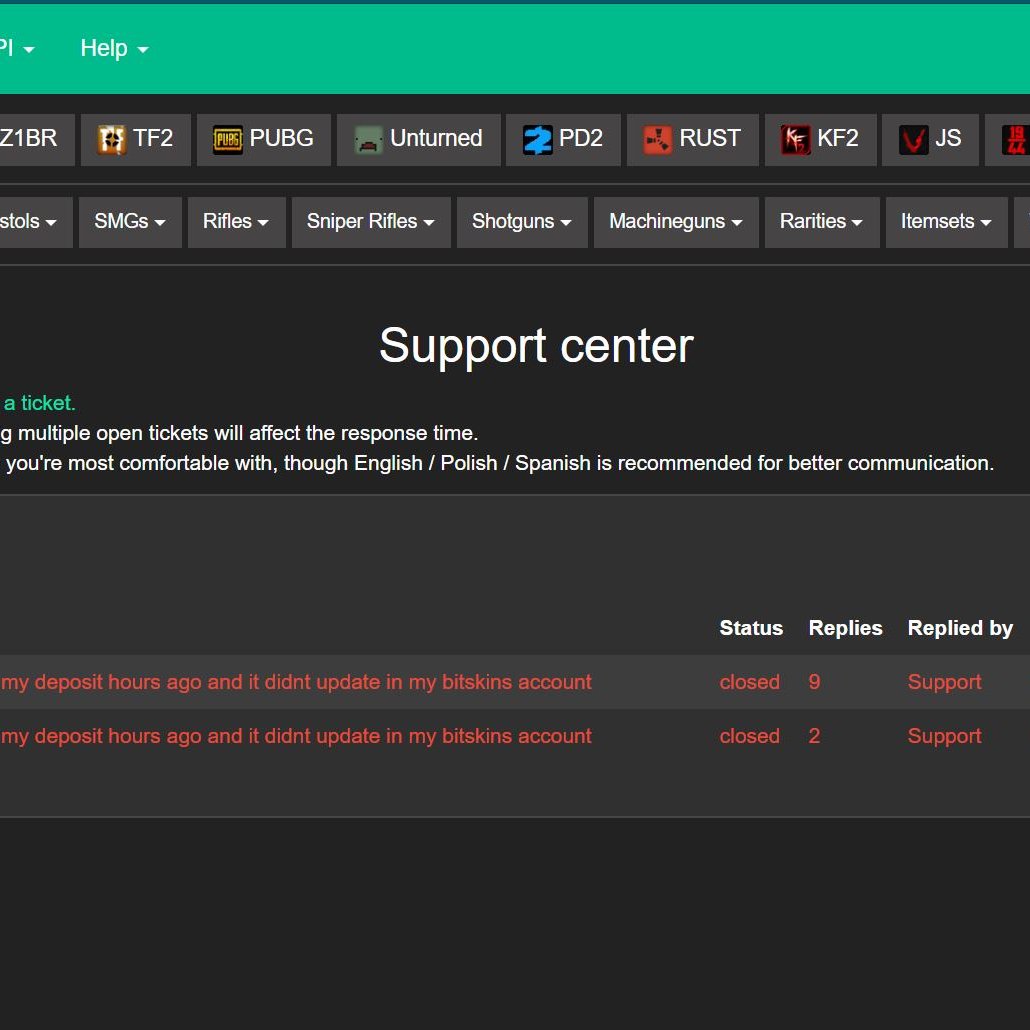Open the Shotguns dropdown
The width and height of the screenshot is (1030, 1030).
(522, 222)
